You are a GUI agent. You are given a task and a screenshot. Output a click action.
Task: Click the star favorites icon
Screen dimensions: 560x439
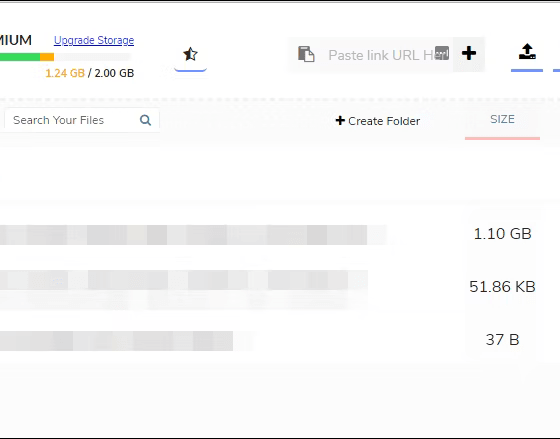[190, 54]
